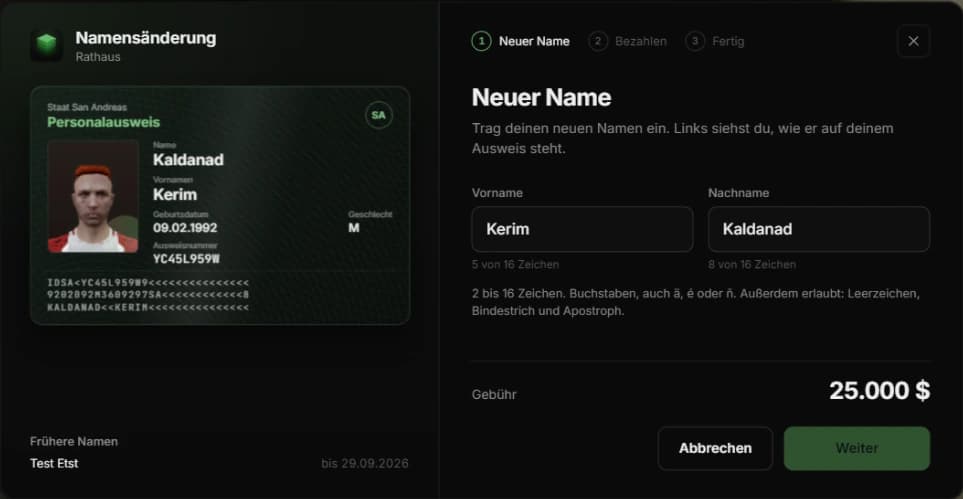This screenshot has width=963, height=499.
Task: Click the name Kaldanad on ID card
Action: 188,160
